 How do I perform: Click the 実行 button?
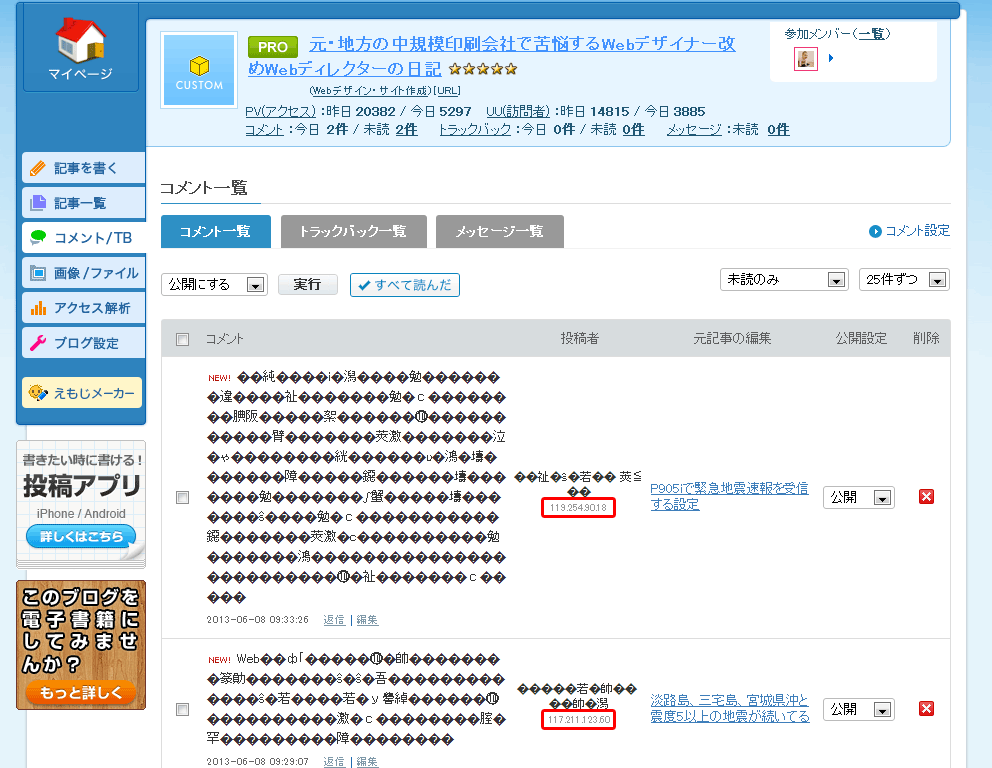pyautogui.click(x=307, y=285)
